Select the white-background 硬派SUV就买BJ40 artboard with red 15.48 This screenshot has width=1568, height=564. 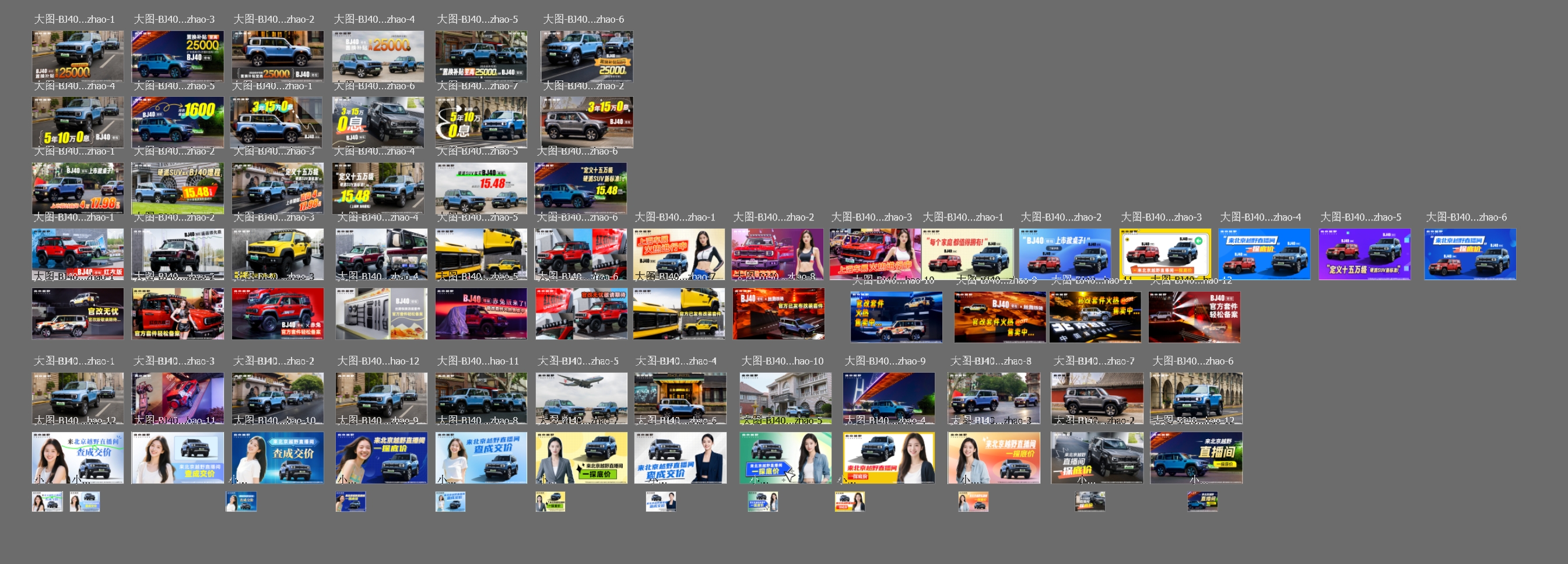pos(481,188)
